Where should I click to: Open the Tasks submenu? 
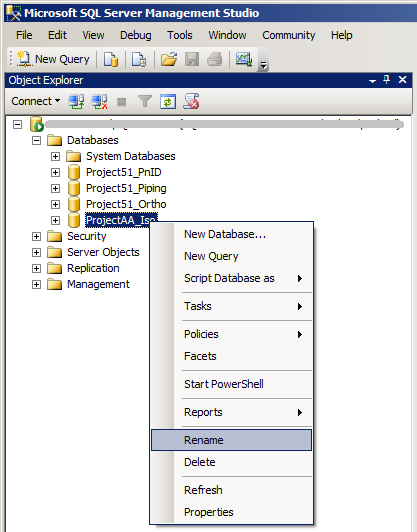[231, 306]
